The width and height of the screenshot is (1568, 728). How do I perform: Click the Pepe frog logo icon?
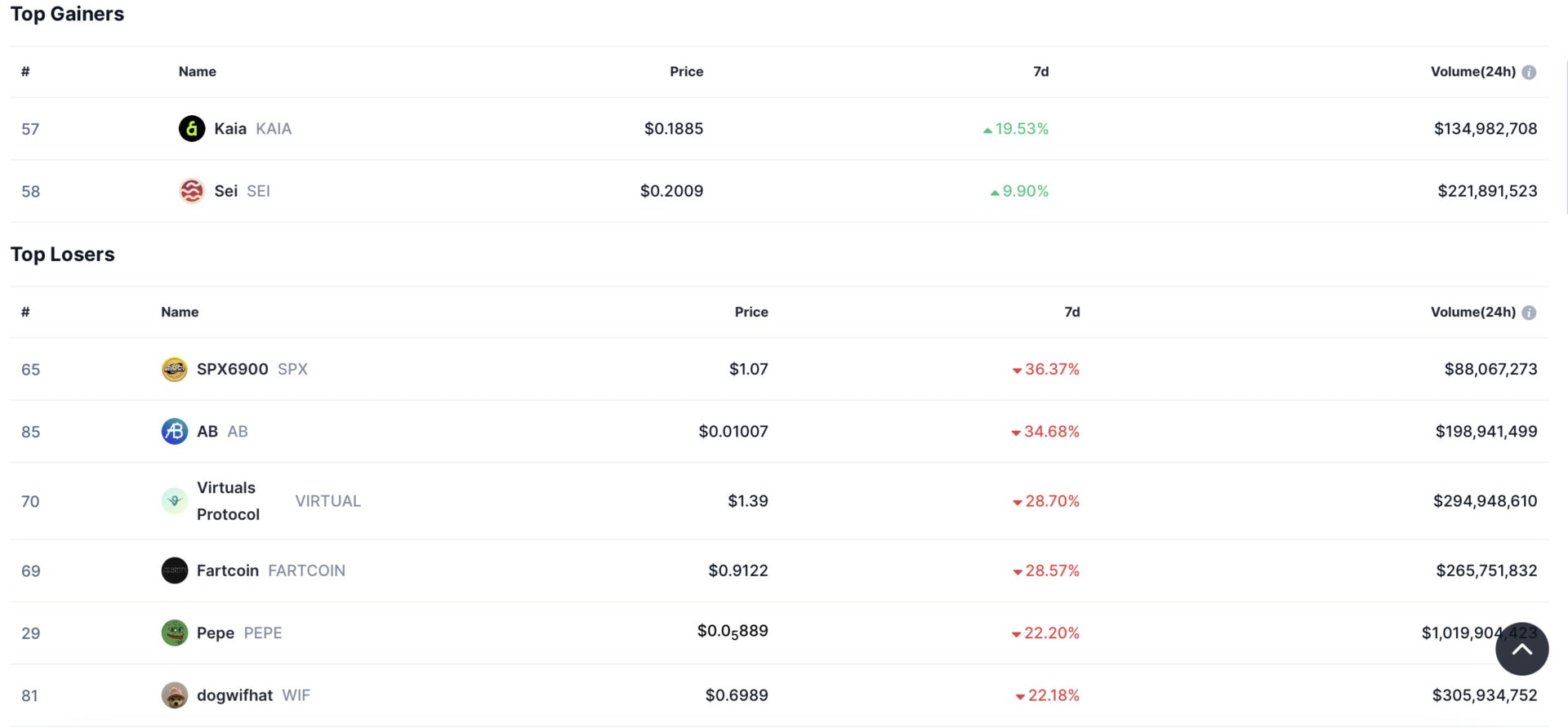pyautogui.click(x=175, y=633)
